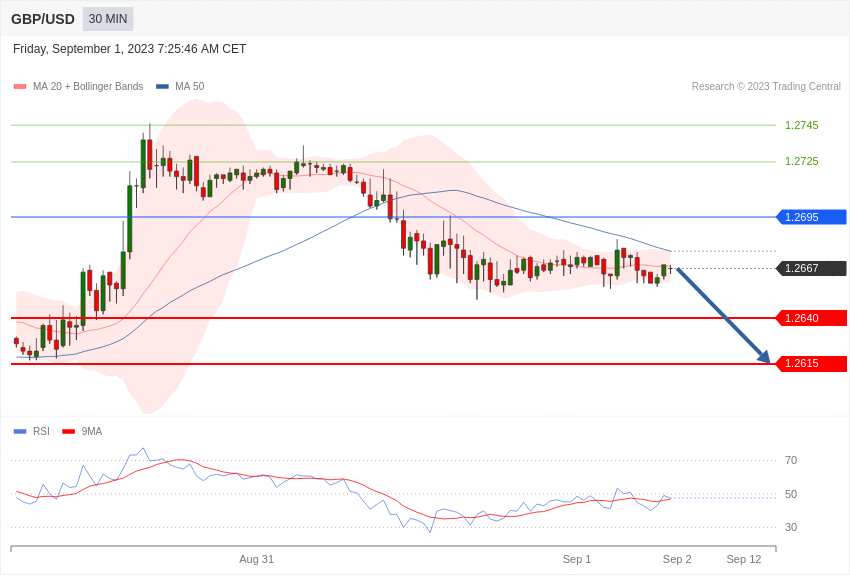The image size is (850, 576).
Task: Click the Sep 1 date axis label
Action: click(577, 560)
